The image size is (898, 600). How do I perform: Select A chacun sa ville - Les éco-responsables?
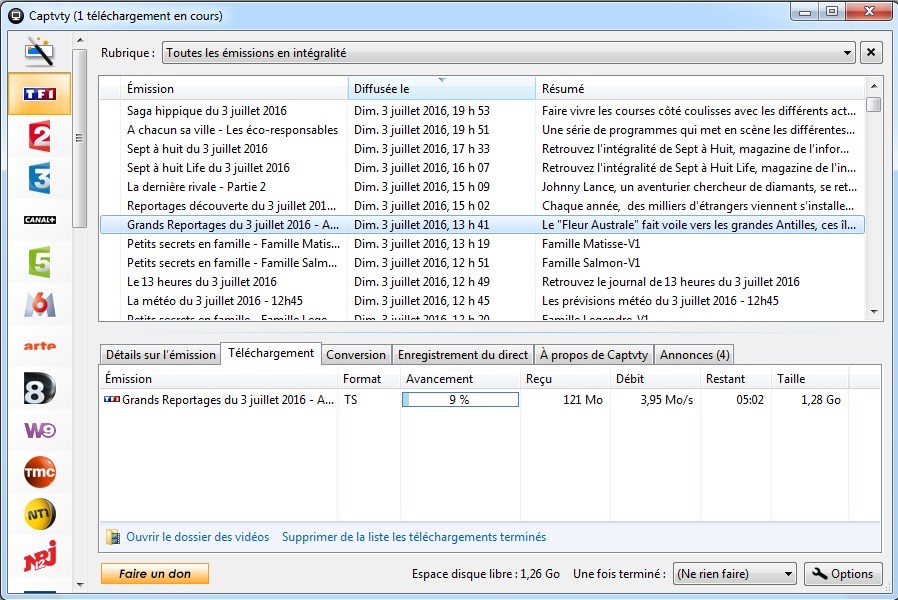482,130
